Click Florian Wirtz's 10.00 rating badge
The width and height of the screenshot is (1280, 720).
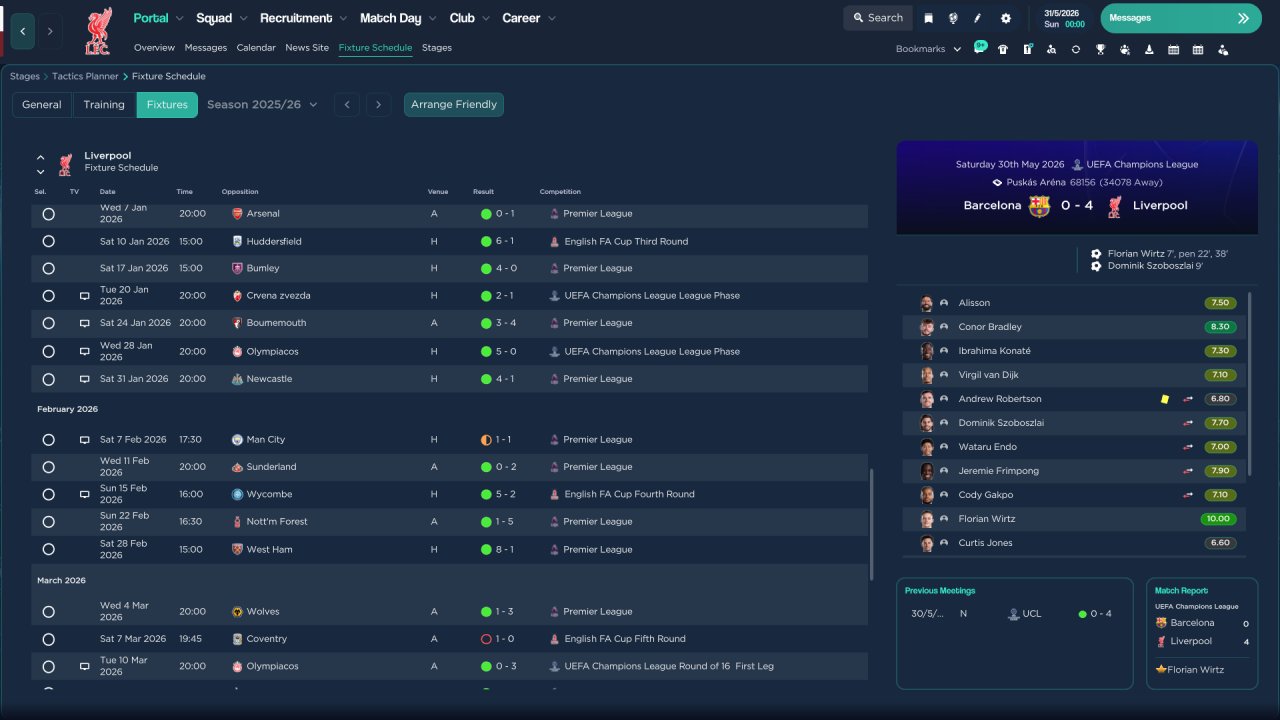click(1218, 519)
